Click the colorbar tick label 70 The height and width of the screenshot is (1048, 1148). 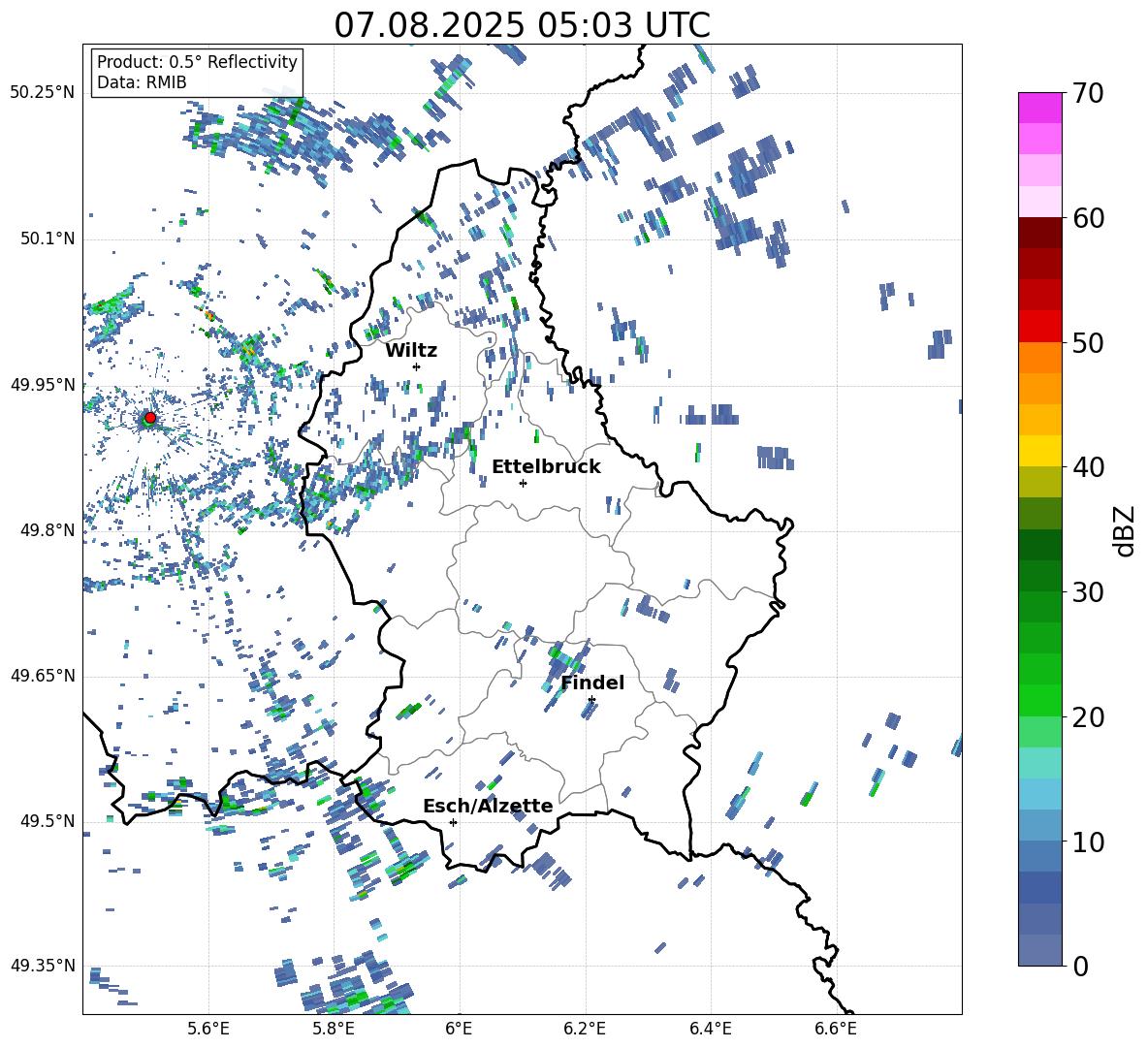pyautogui.click(x=1088, y=94)
